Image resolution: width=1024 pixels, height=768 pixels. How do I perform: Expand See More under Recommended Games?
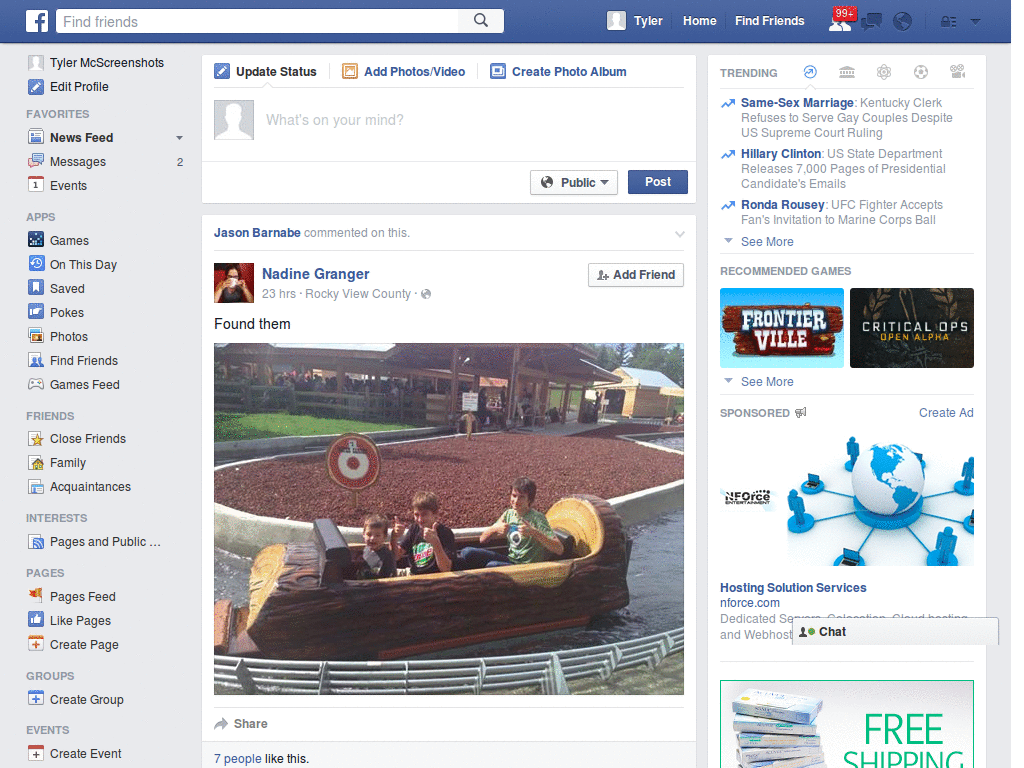tap(767, 381)
